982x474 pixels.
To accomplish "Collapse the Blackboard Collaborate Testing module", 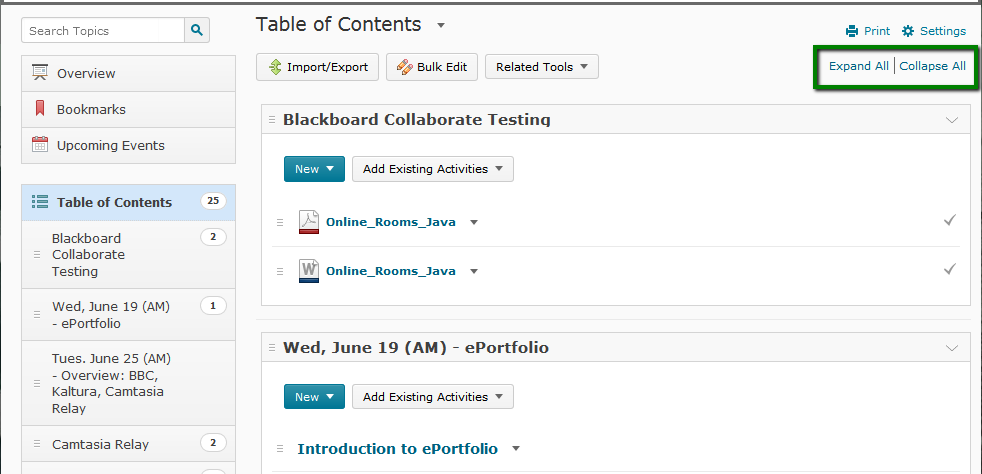I will point(952,120).
